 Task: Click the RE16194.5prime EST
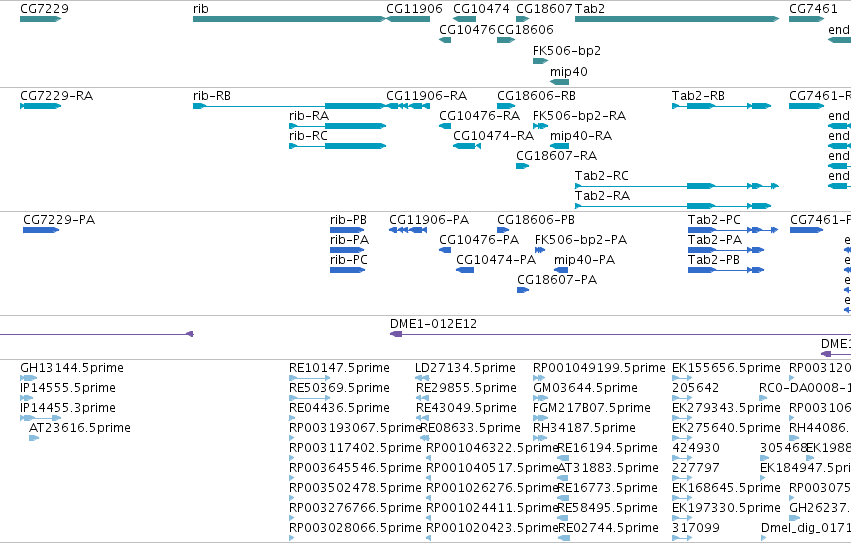[x=563, y=458]
